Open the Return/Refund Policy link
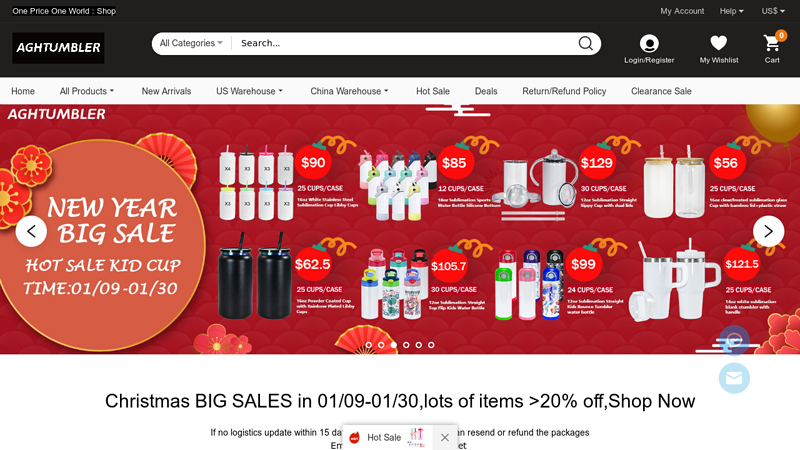The height and width of the screenshot is (450, 800). click(564, 91)
